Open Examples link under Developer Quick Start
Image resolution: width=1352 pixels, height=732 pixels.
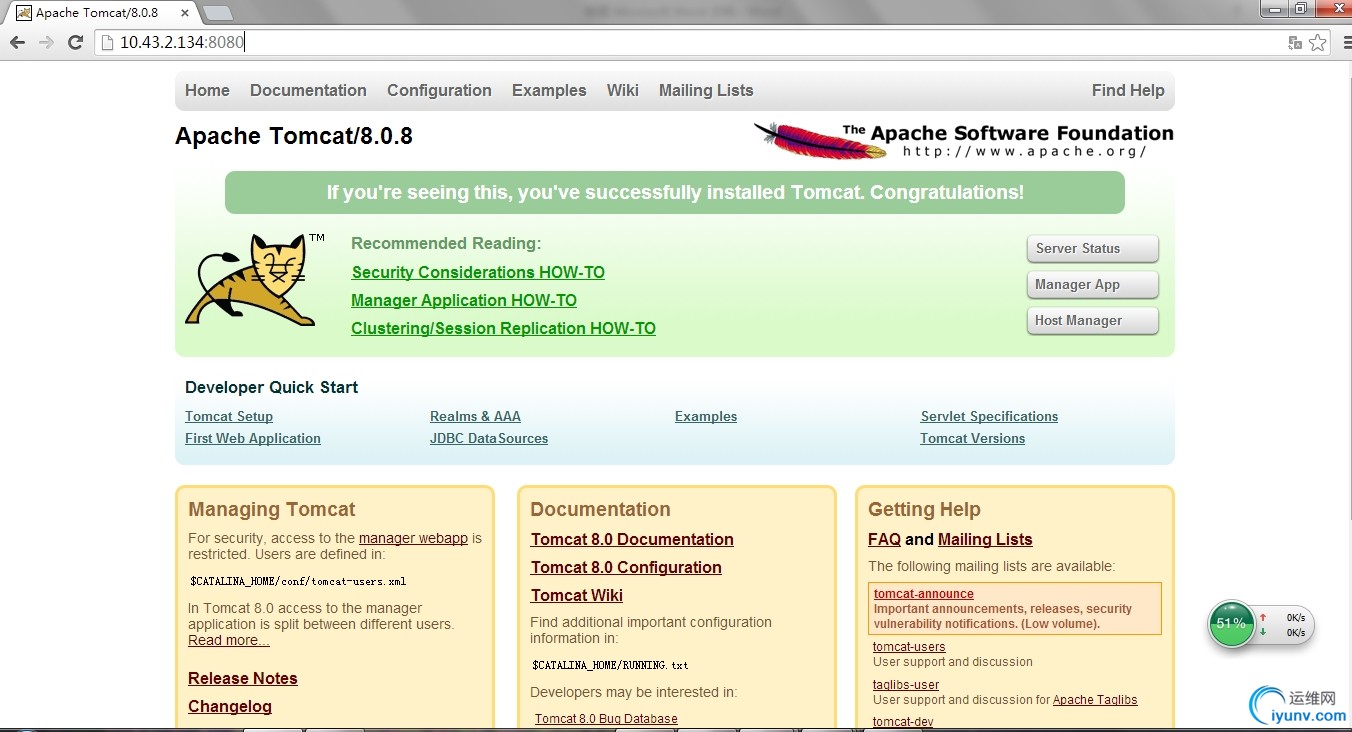(706, 416)
